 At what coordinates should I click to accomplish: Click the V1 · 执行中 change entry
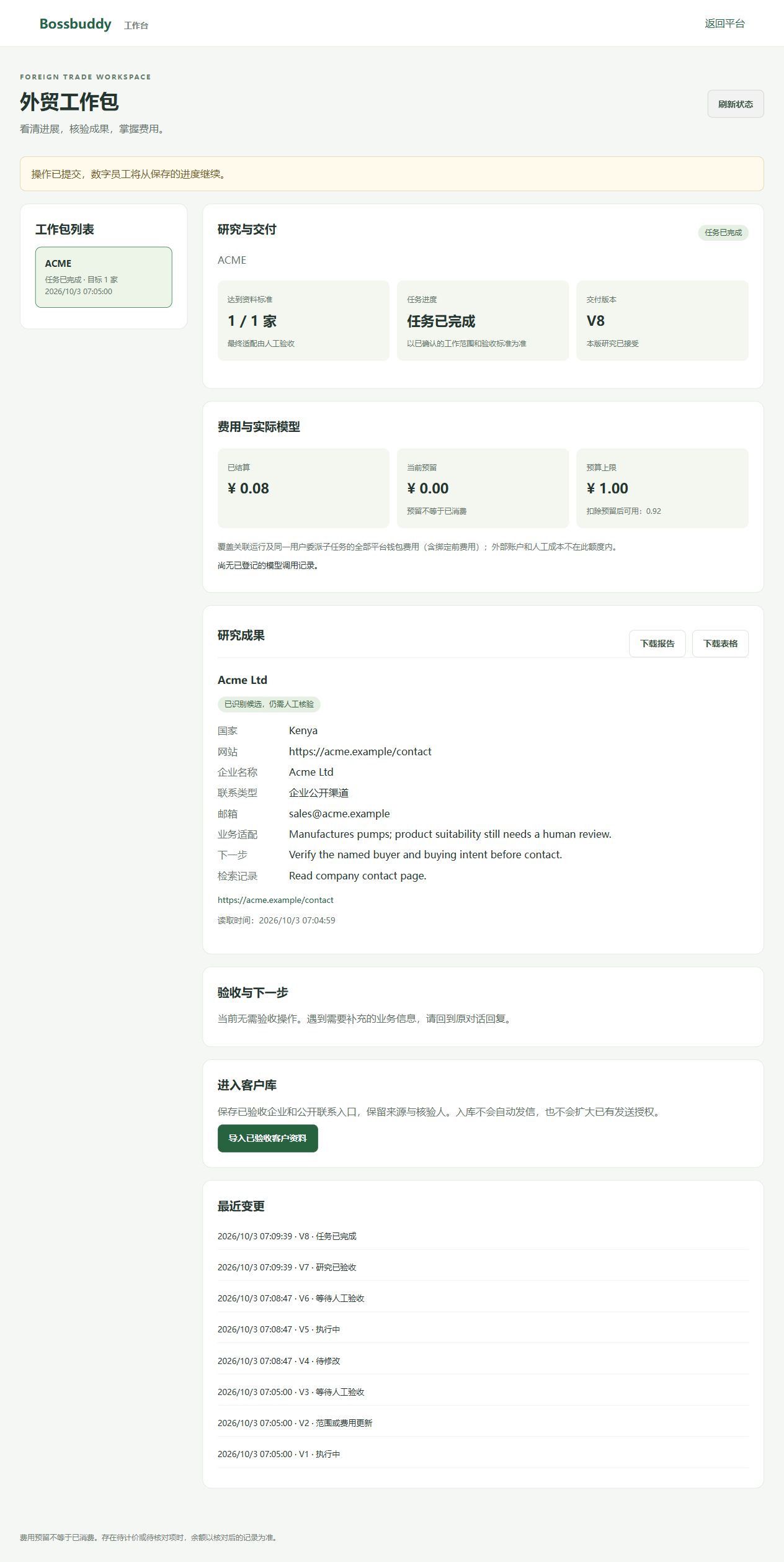click(x=279, y=1454)
